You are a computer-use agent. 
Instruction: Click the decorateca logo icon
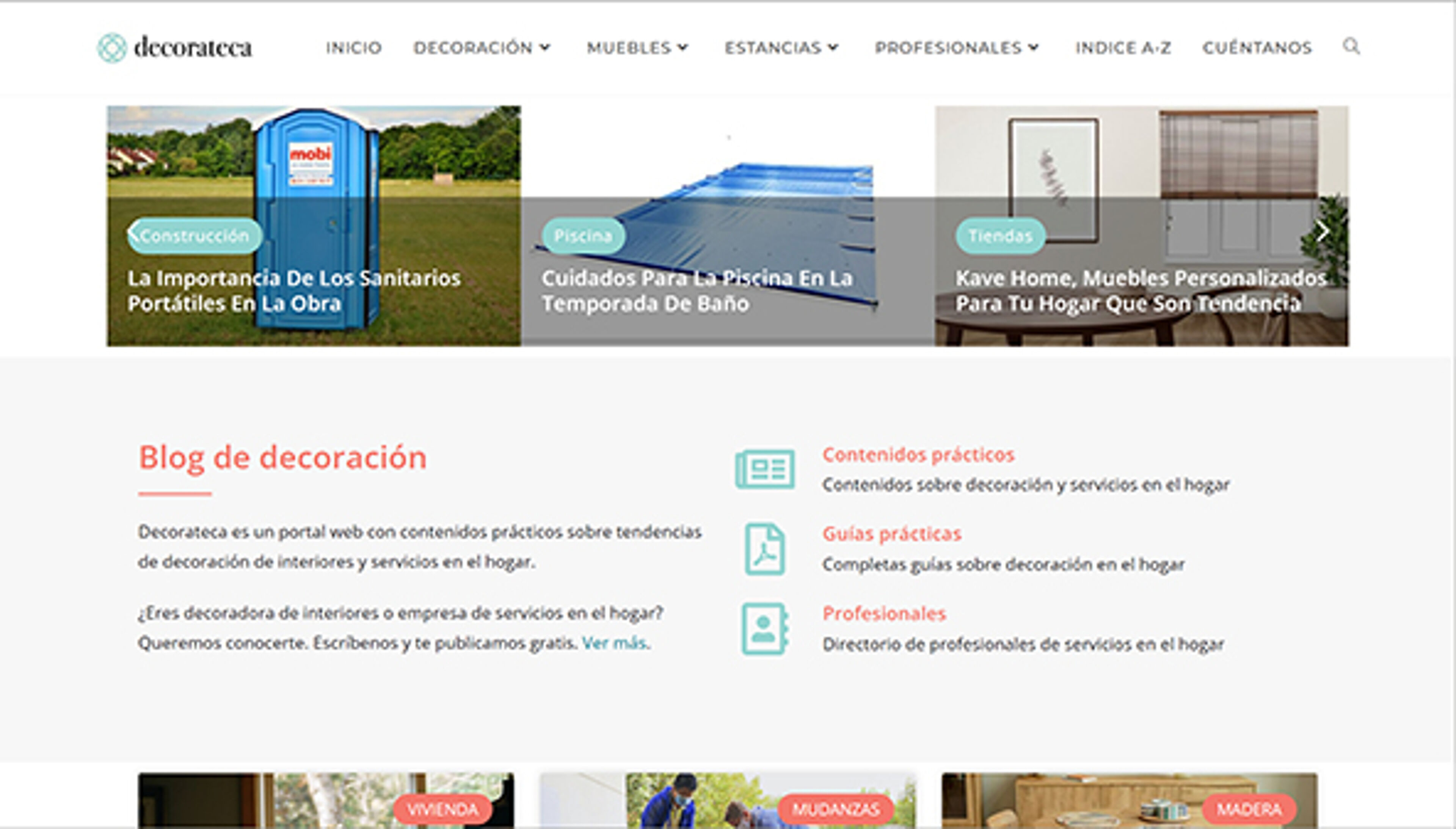tap(111, 48)
